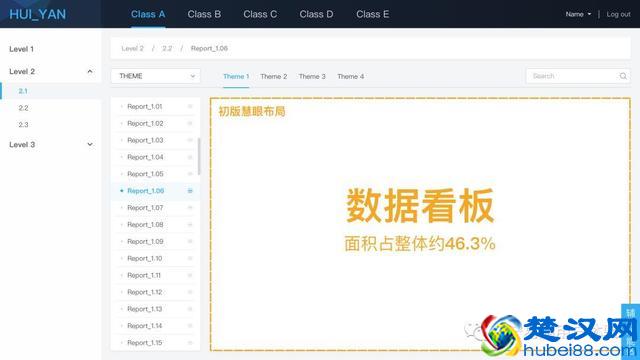Image resolution: width=640 pixels, height=360 pixels.
Task: Open Report_1.14 in list
Action: [x=144, y=326]
